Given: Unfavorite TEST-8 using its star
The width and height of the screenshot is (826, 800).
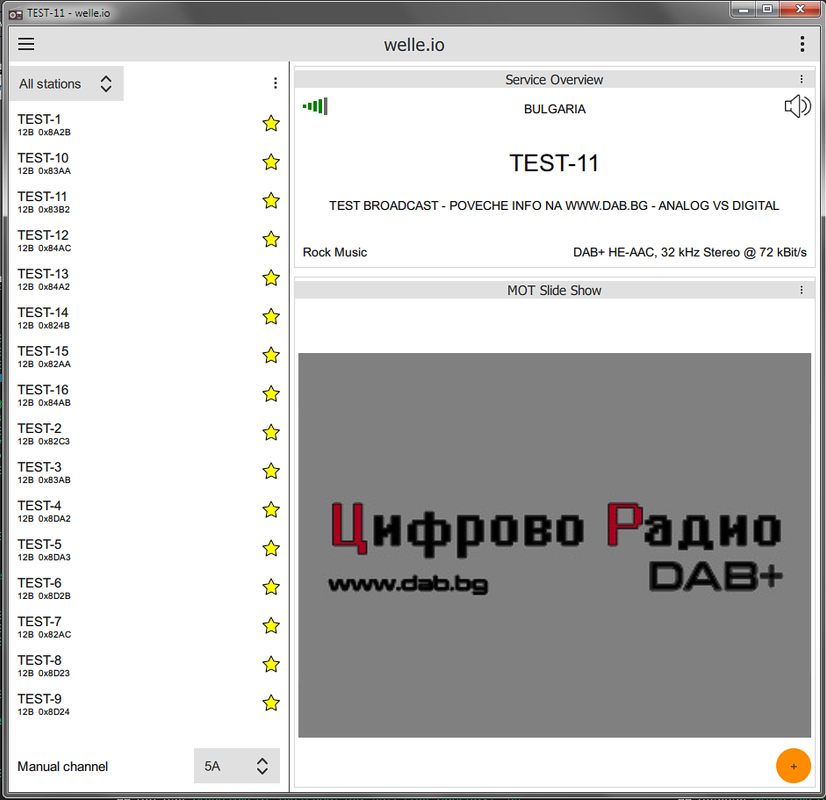Looking at the screenshot, I should (271, 664).
